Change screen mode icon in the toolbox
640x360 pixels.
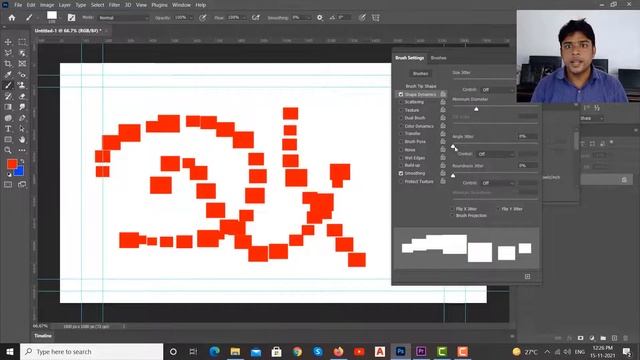[x=22, y=184]
